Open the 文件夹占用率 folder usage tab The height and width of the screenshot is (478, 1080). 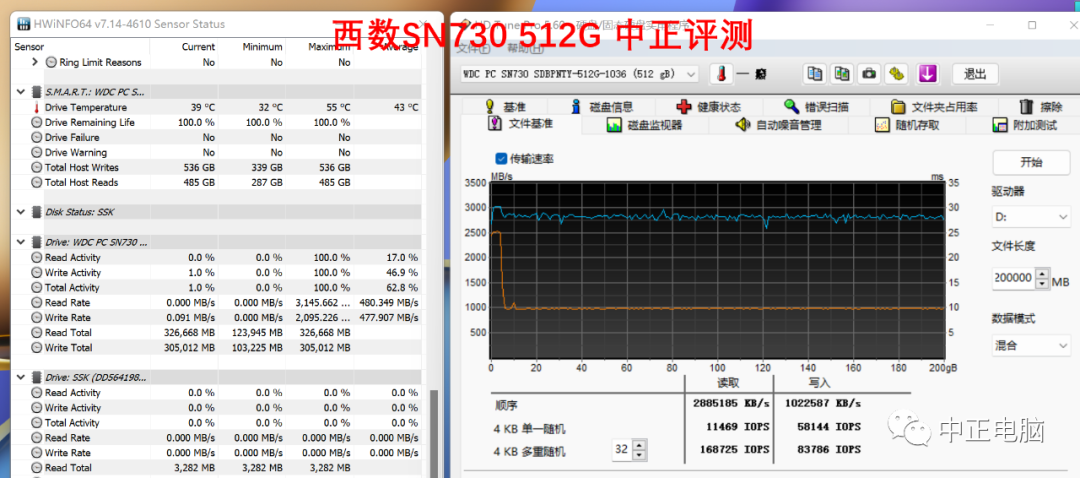point(934,107)
